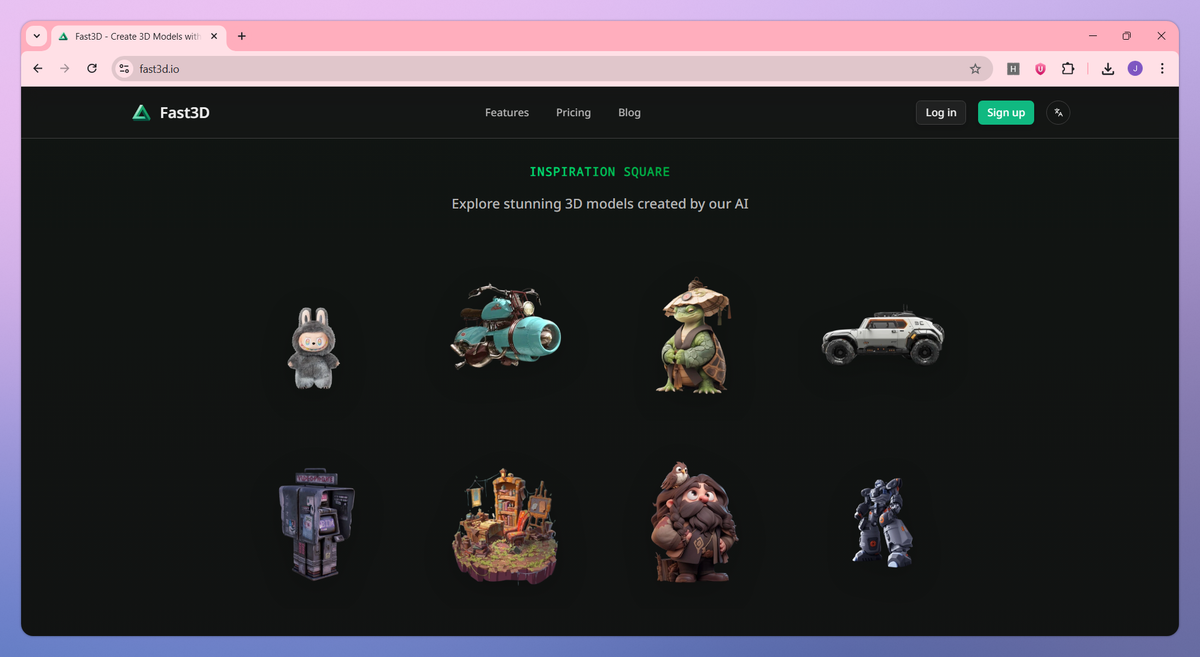Open the white off-road SUV model
This screenshot has width=1200, height=657.
coord(883,337)
